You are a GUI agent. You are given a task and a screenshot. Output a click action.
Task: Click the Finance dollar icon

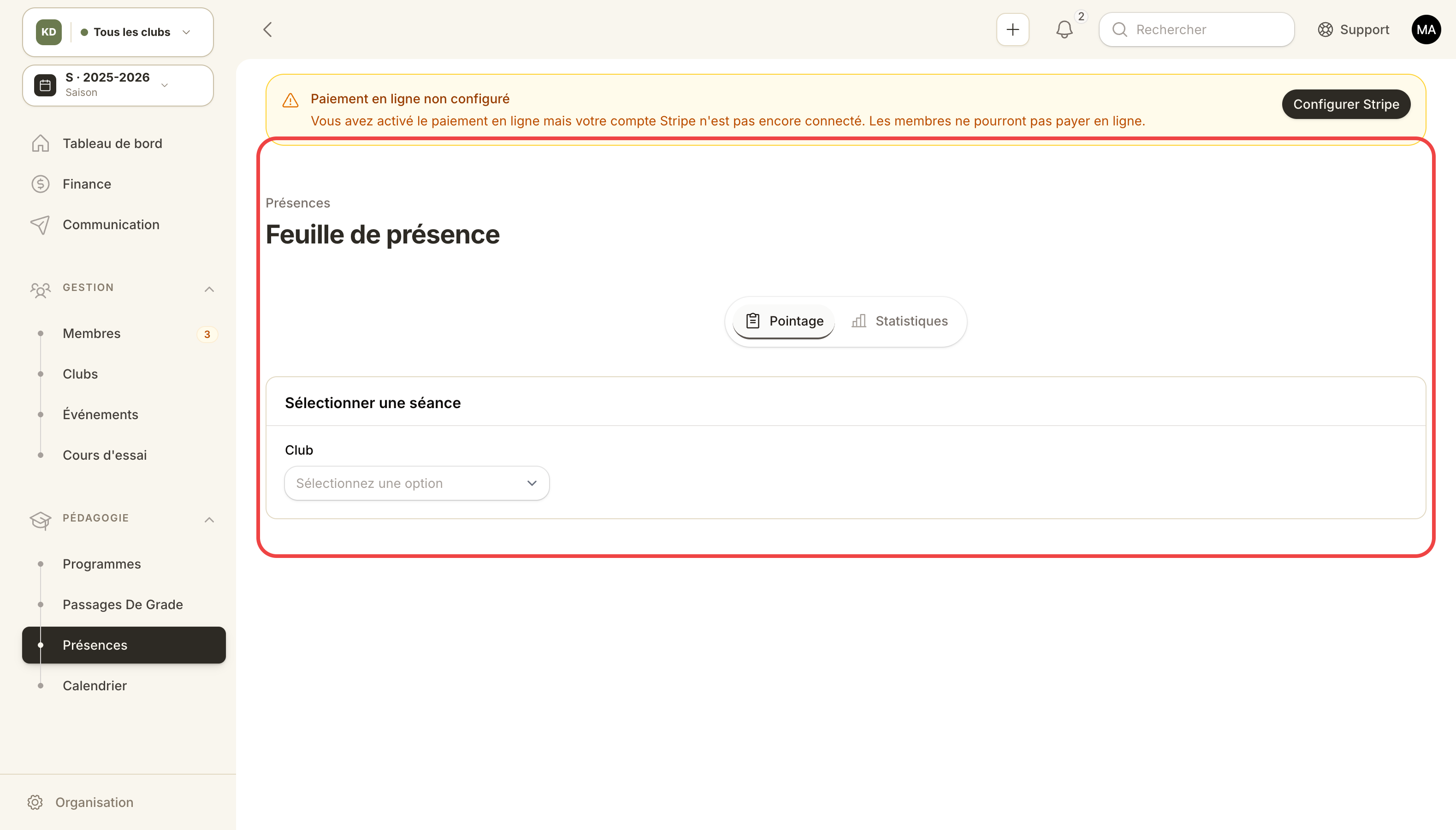tap(41, 184)
